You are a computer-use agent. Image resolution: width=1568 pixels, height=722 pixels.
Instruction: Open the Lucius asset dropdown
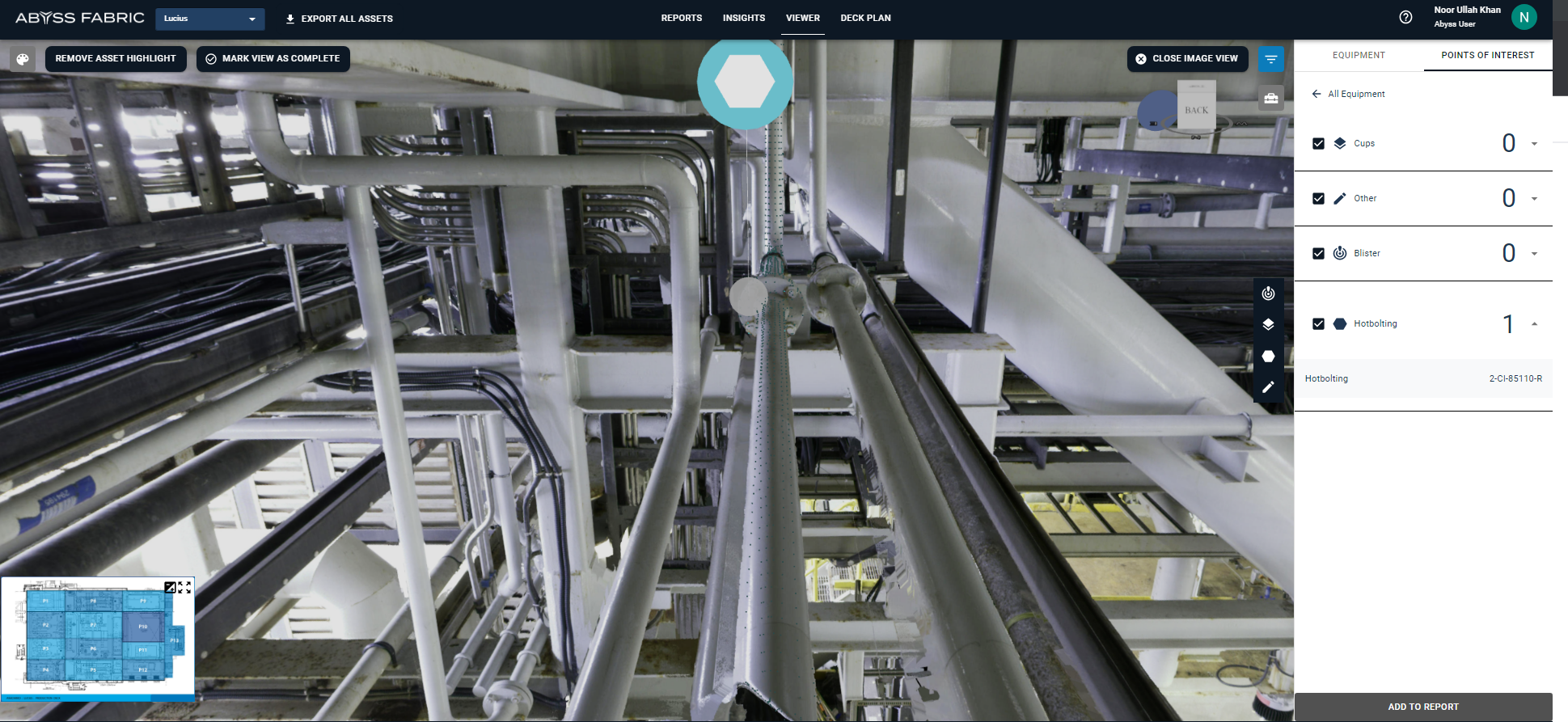click(209, 19)
